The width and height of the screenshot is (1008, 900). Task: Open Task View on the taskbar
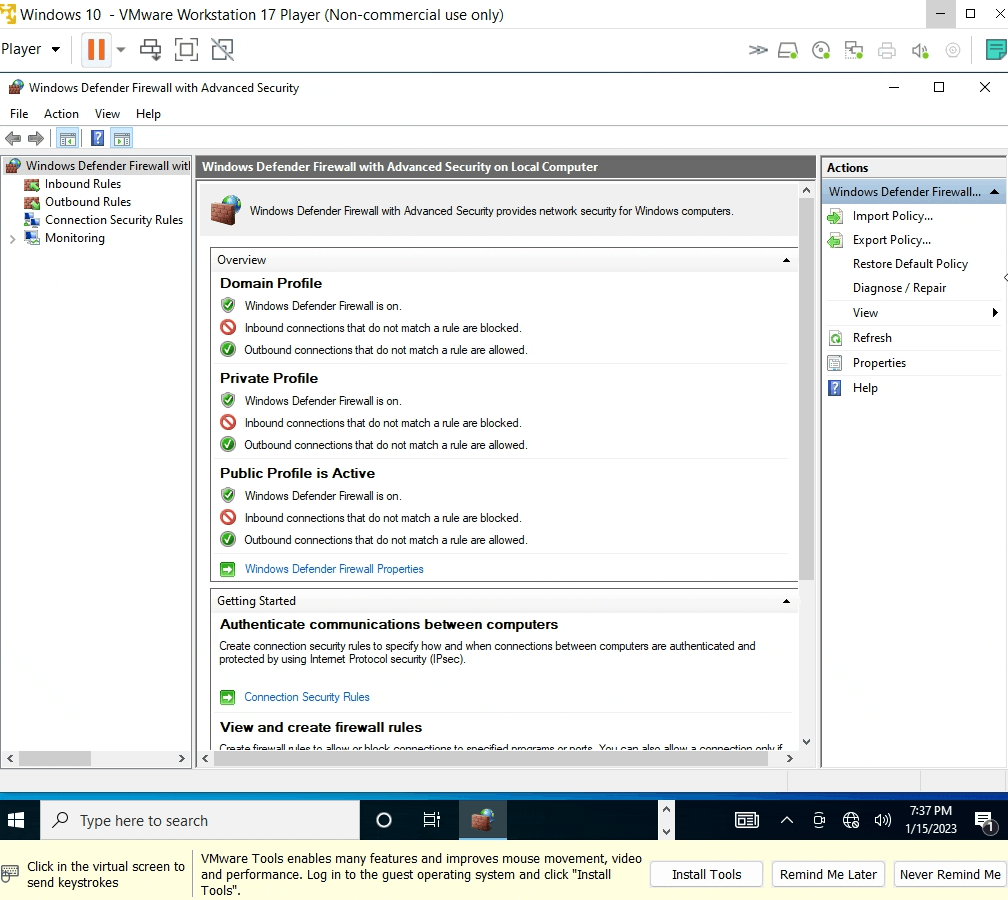(431, 820)
